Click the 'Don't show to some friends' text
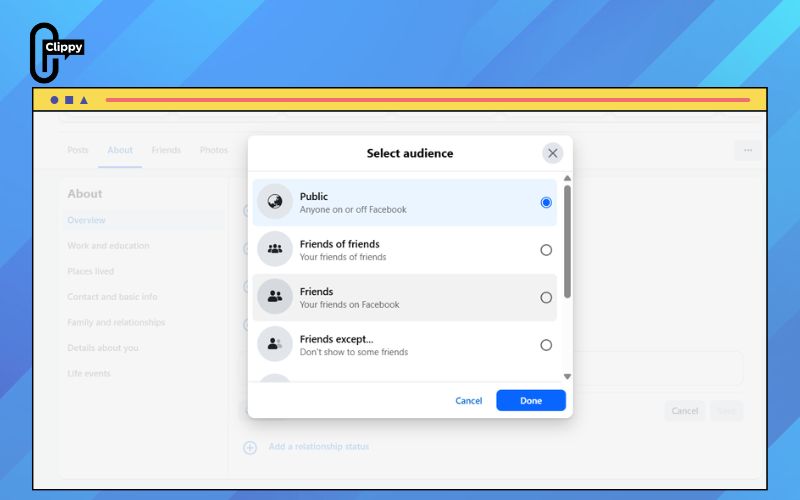800x500 pixels. [354, 352]
